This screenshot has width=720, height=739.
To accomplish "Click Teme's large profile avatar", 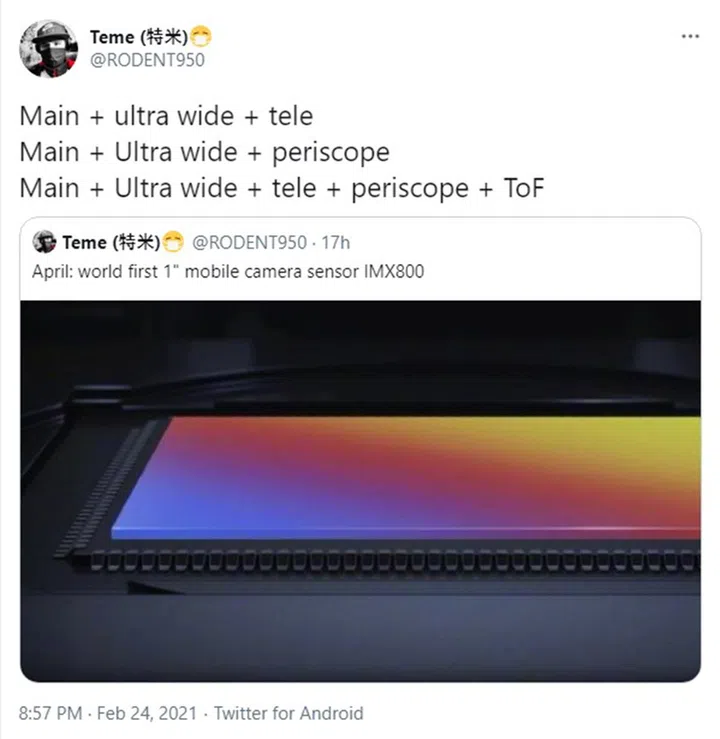I will tap(48, 49).
